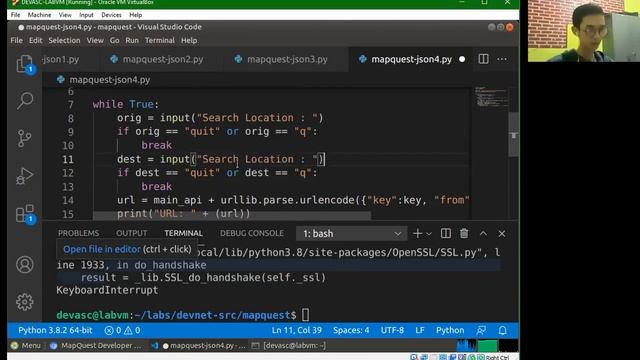Open the editor More Actions ellipsis
This screenshot has height=360, width=640.
pyautogui.click(x=502, y=59)
